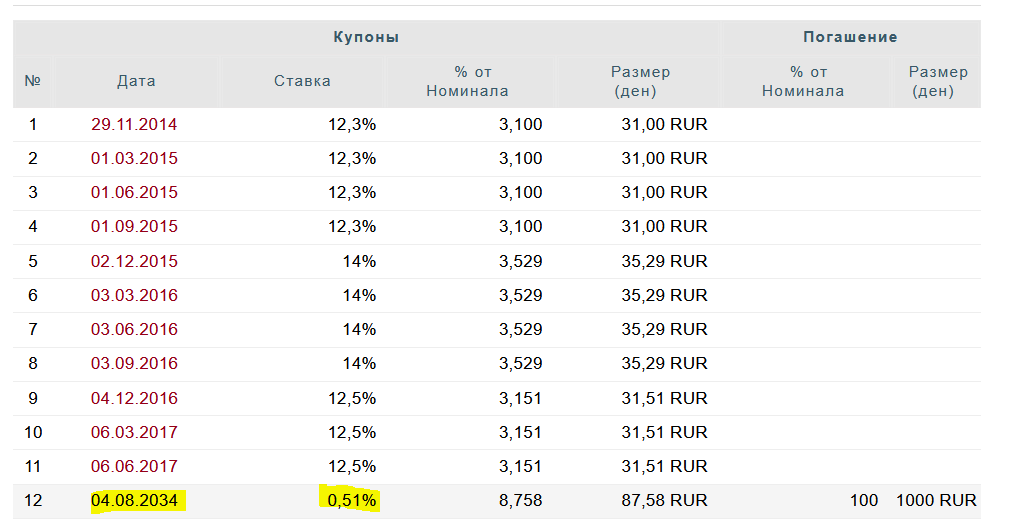
Task: Click the highlighted date 04.08.2034
Action: pos(134,500)
